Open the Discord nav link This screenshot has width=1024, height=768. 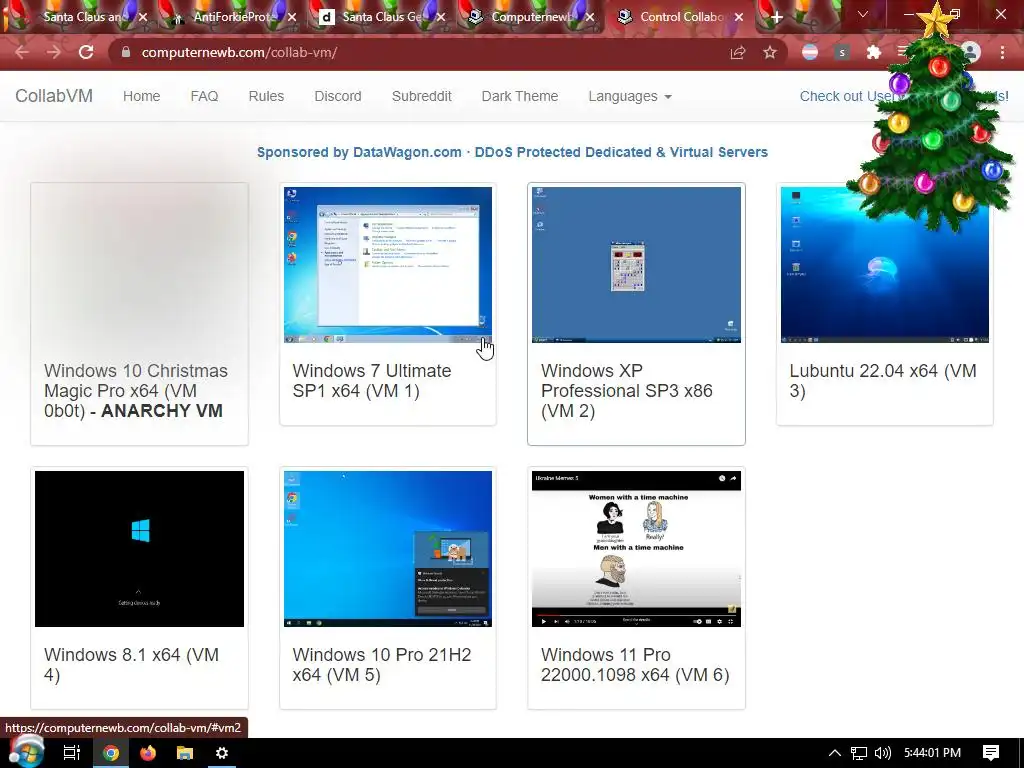[338, 96]
